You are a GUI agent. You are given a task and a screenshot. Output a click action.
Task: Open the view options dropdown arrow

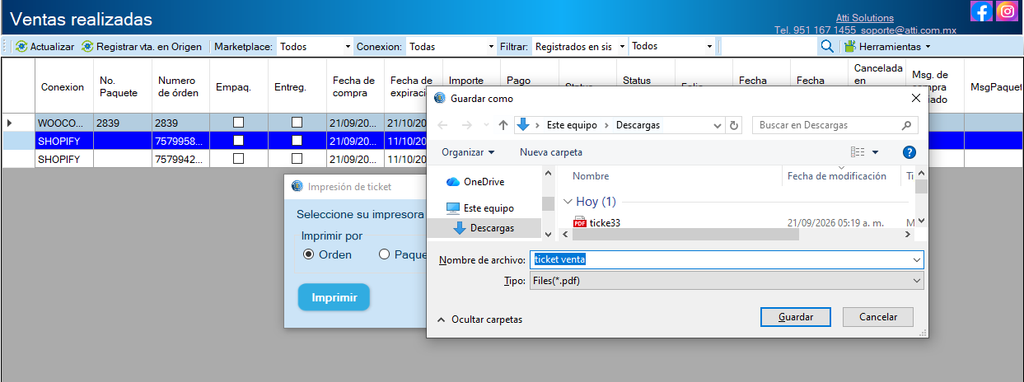[x=875, y=152]
